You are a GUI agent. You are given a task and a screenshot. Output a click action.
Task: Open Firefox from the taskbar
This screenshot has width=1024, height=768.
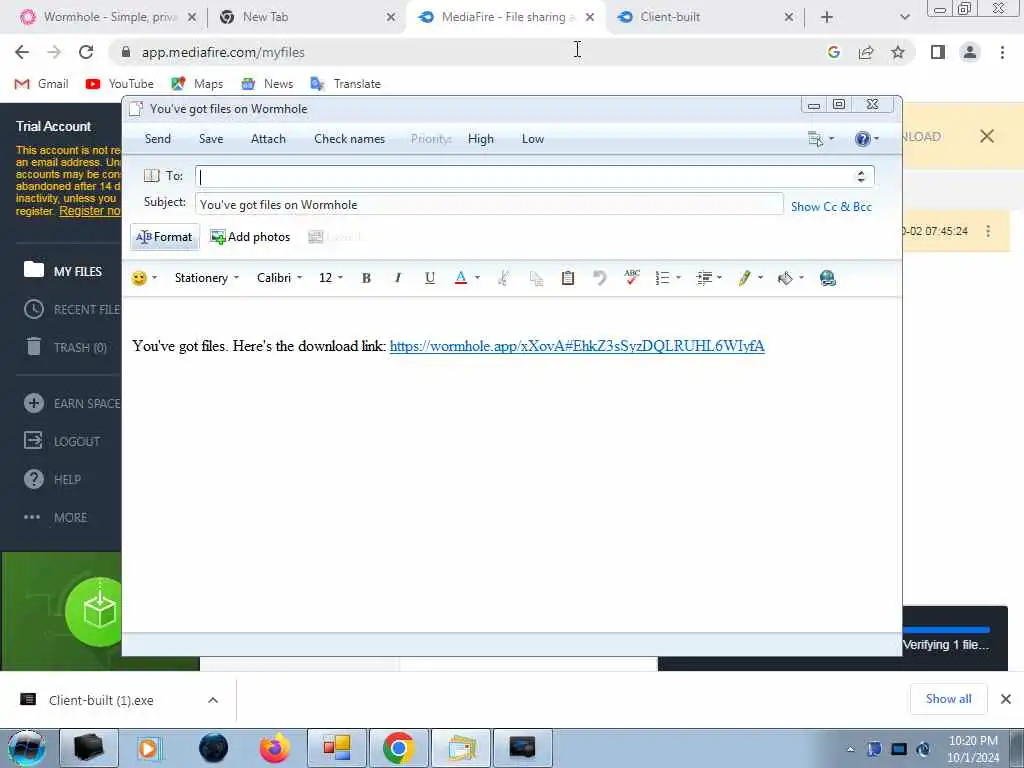274,748
